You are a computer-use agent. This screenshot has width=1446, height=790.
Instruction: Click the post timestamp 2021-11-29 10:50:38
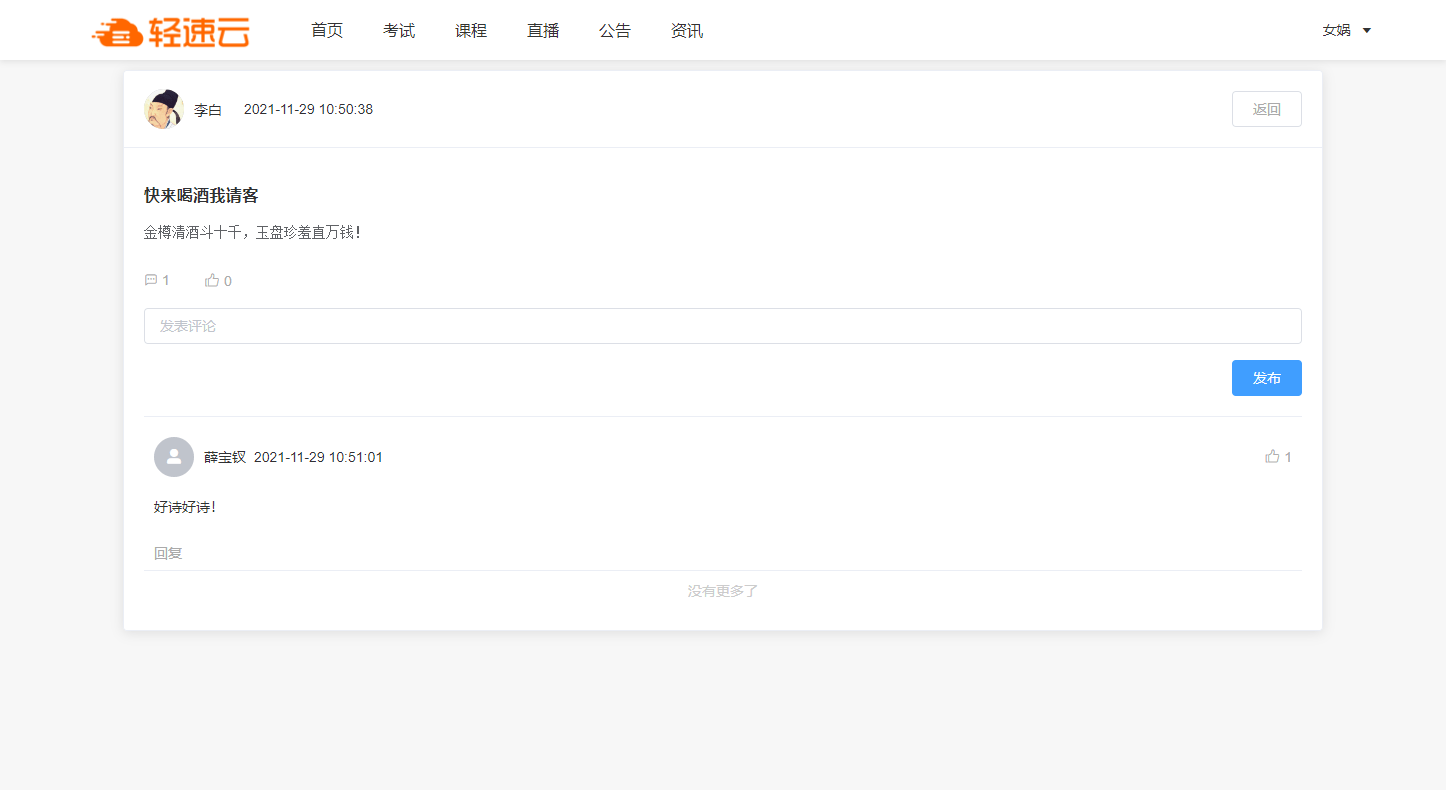click(308, 110)
